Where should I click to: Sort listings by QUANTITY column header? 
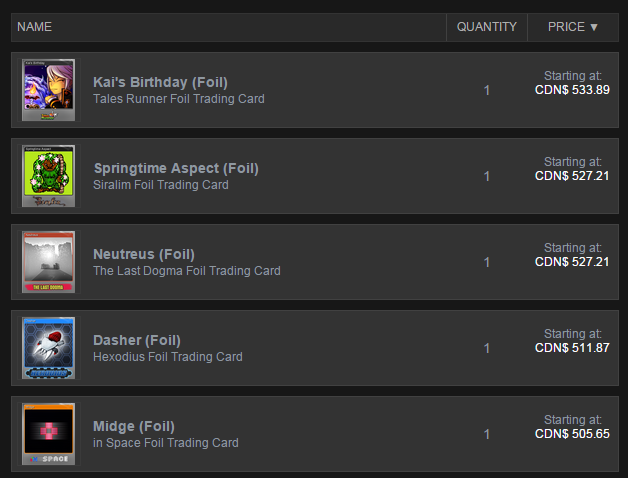pyautogui.click(x=487, y=27)
